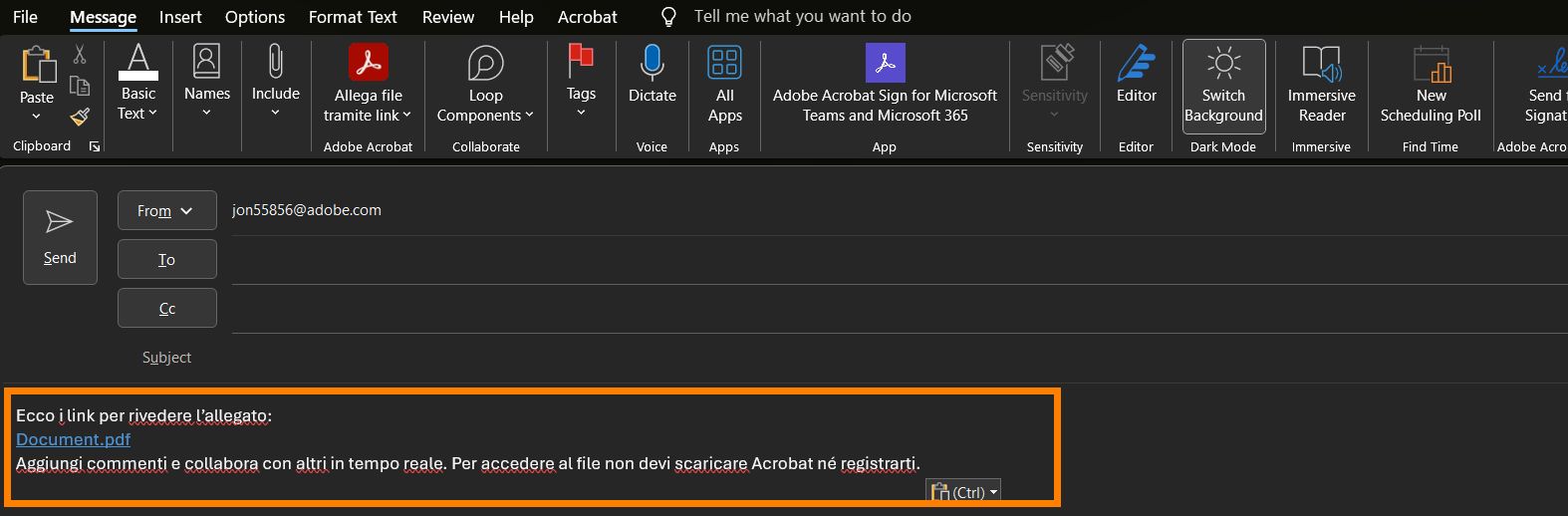This screenshot has height=516, width=1568.
Task: Expand Clipboard group dialog launcher
Action: tap(95, 146)
